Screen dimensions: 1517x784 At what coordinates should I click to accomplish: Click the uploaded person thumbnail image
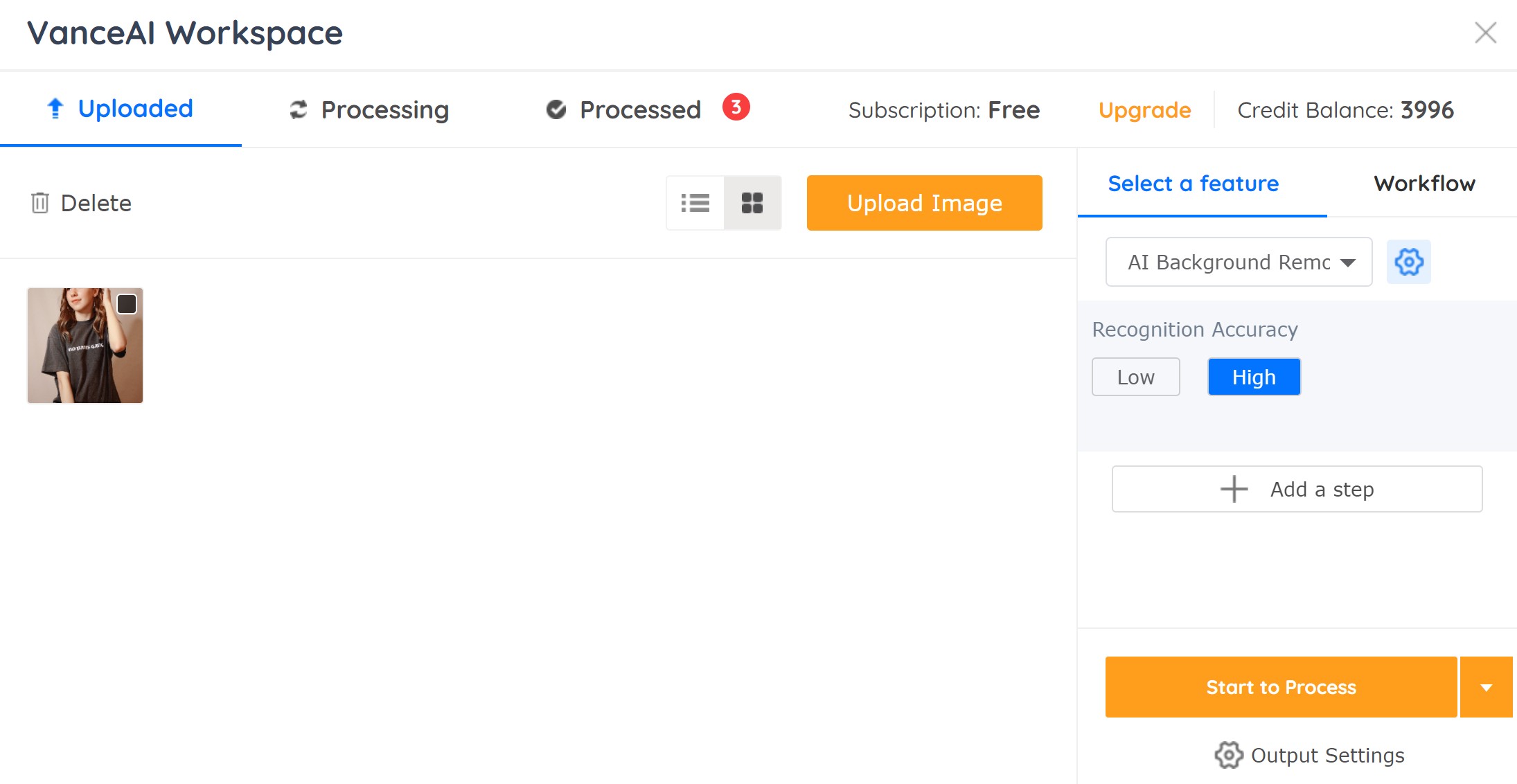point(85,345)
